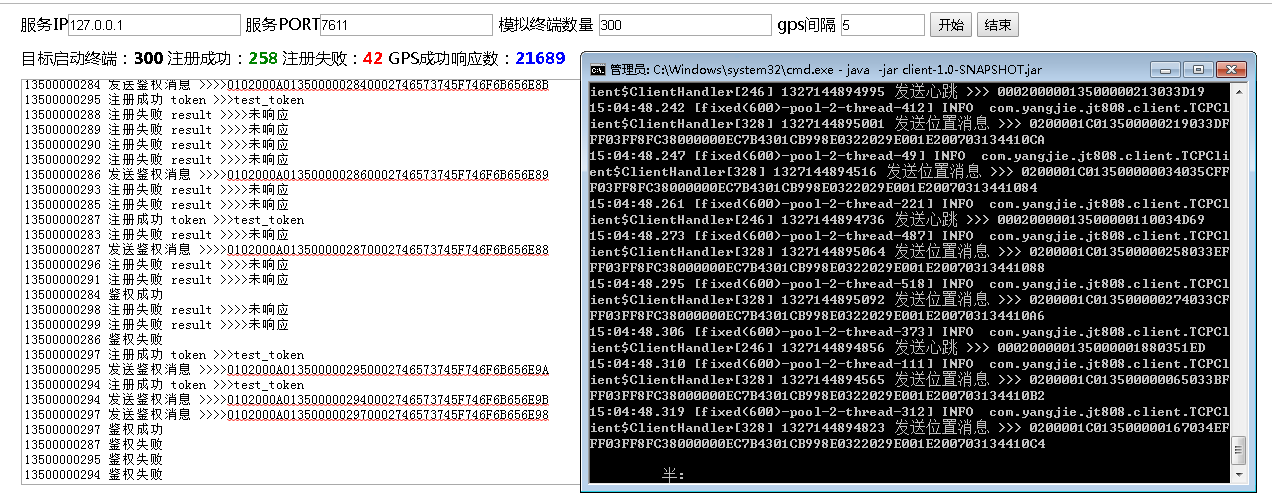Click cmd line timestamped 15:04:48.306
The width and height of the screenshot is (1272, 497).
910,332
